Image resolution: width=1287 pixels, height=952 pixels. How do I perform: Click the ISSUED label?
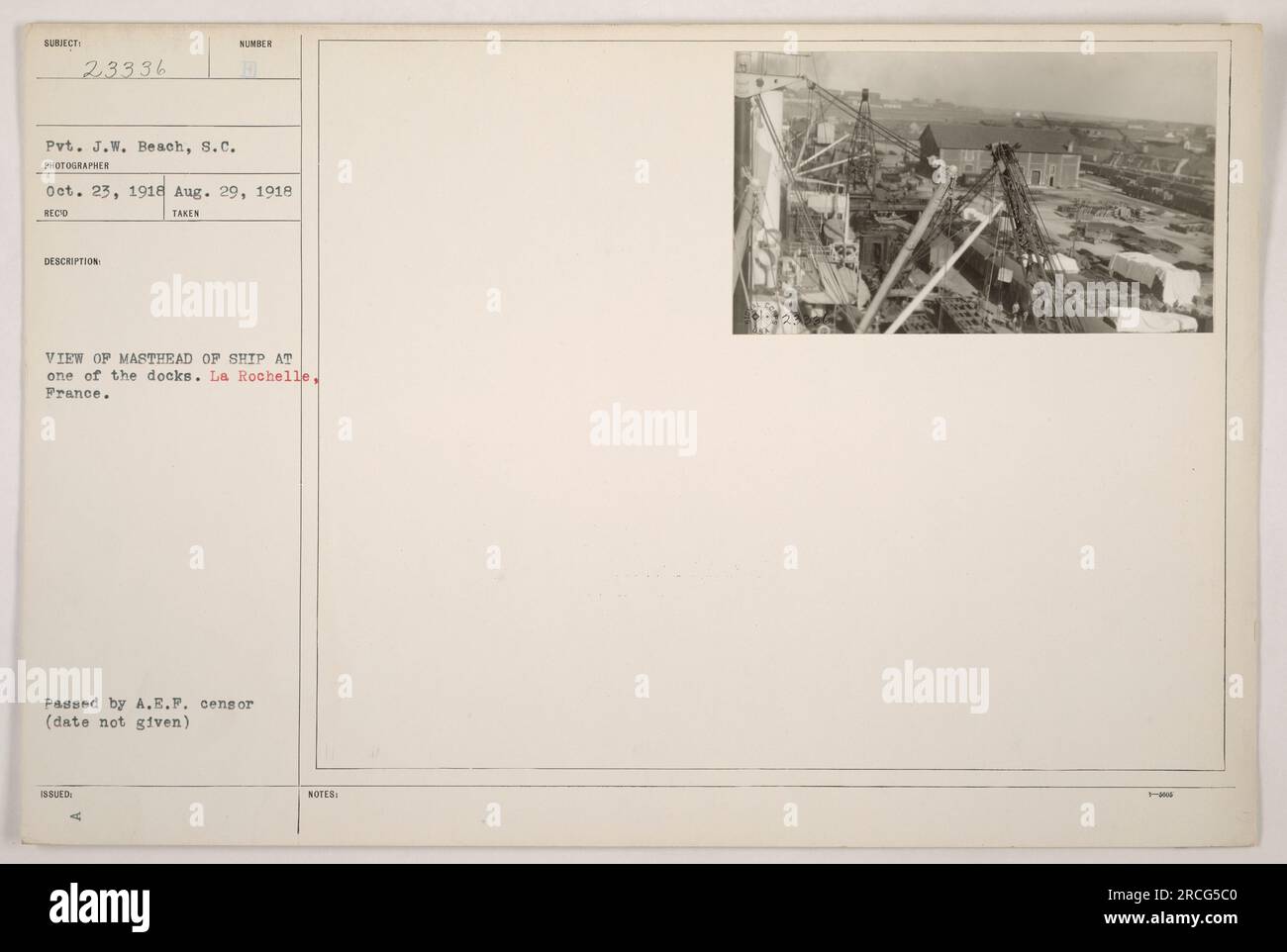pos(58,795)
